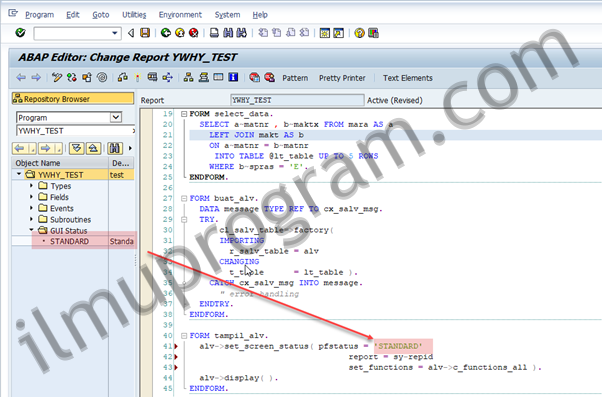
Task: Click the green Enter checkmark icon
Action: (20, 33)
